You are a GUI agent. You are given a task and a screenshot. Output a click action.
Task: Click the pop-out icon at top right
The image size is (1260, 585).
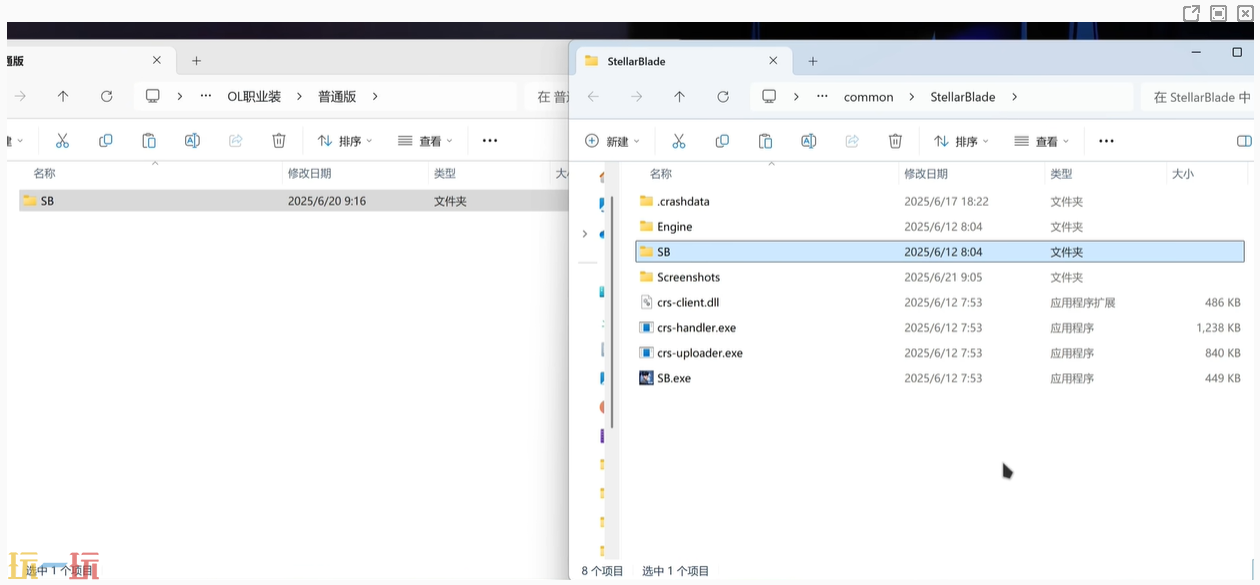pyautogui.click(x=1191, y=13)
